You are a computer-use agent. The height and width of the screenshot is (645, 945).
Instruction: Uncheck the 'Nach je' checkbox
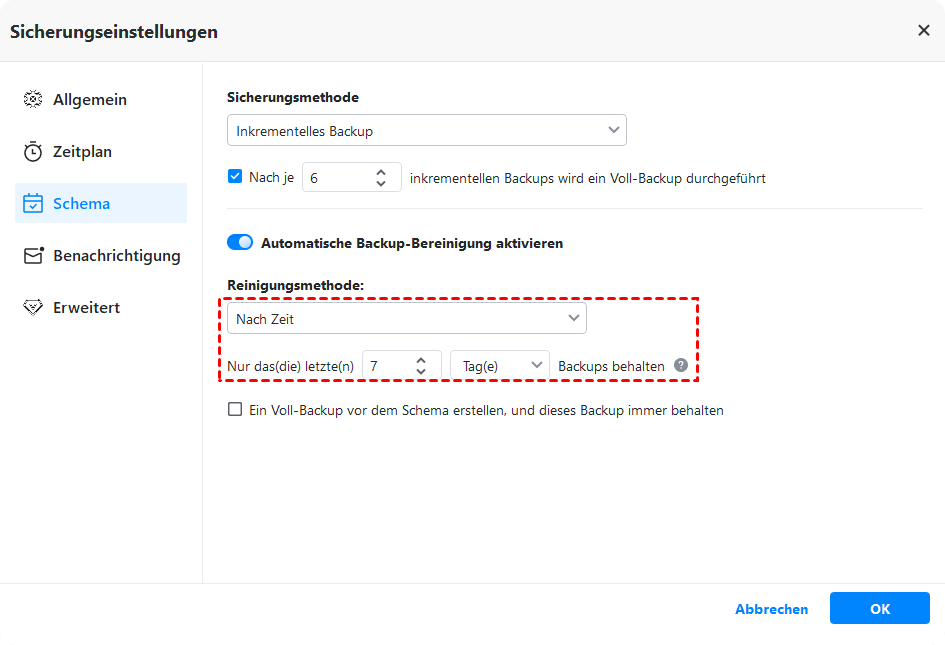pos(235,177)
